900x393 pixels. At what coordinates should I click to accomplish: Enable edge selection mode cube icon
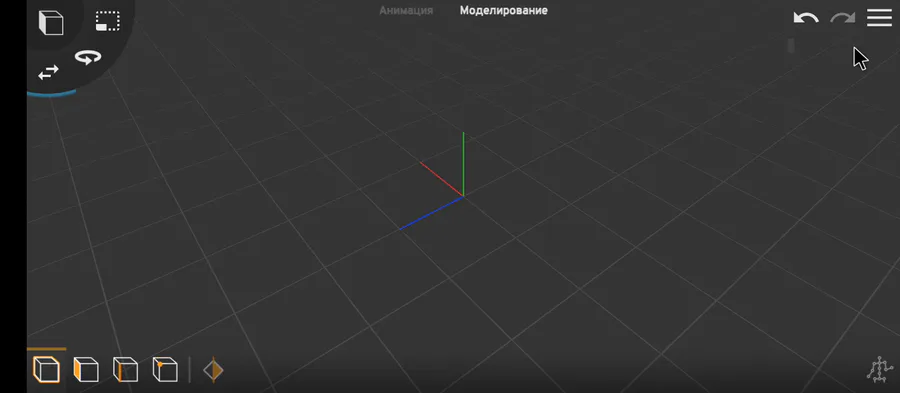click(125, 369)
